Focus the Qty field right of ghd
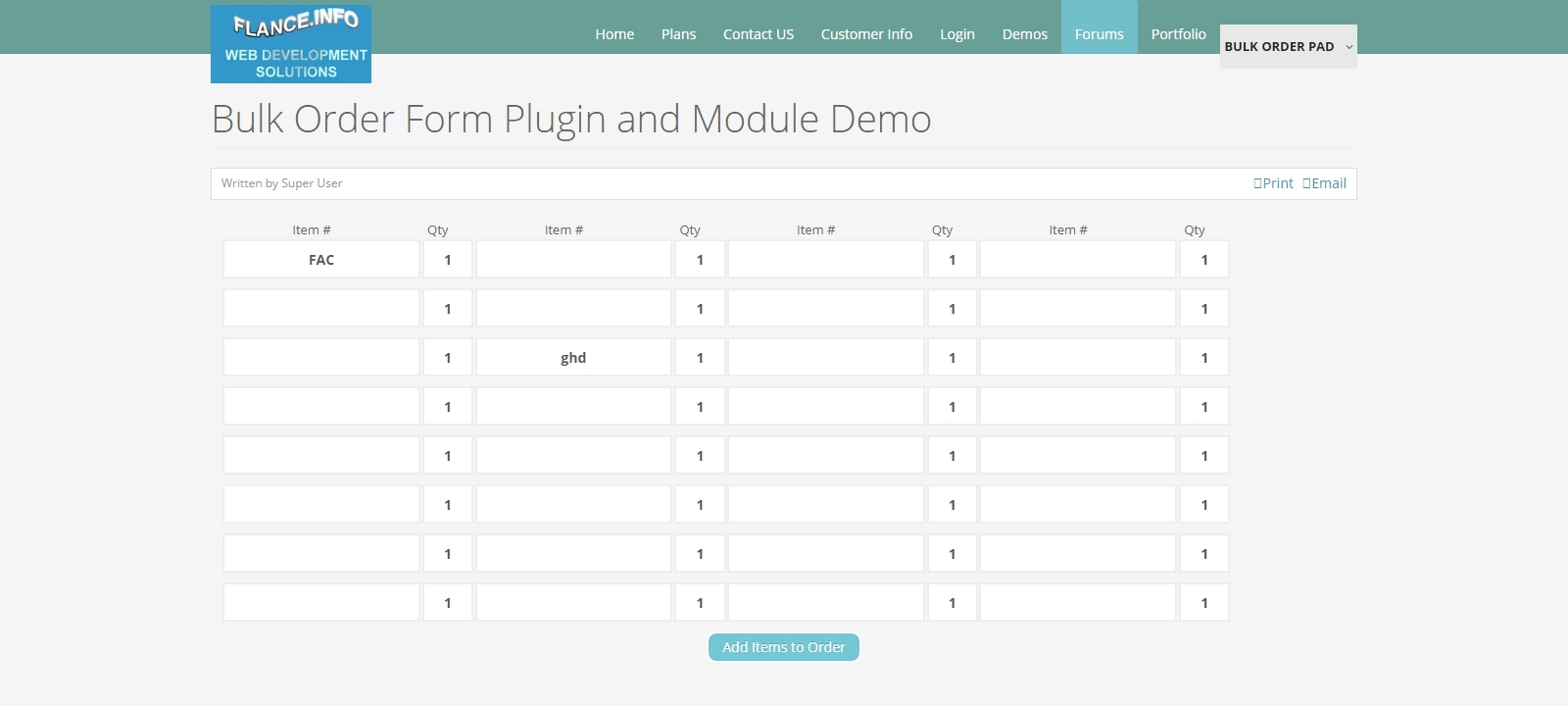The height and width of the screenshot is (706, 1568). 700,358
